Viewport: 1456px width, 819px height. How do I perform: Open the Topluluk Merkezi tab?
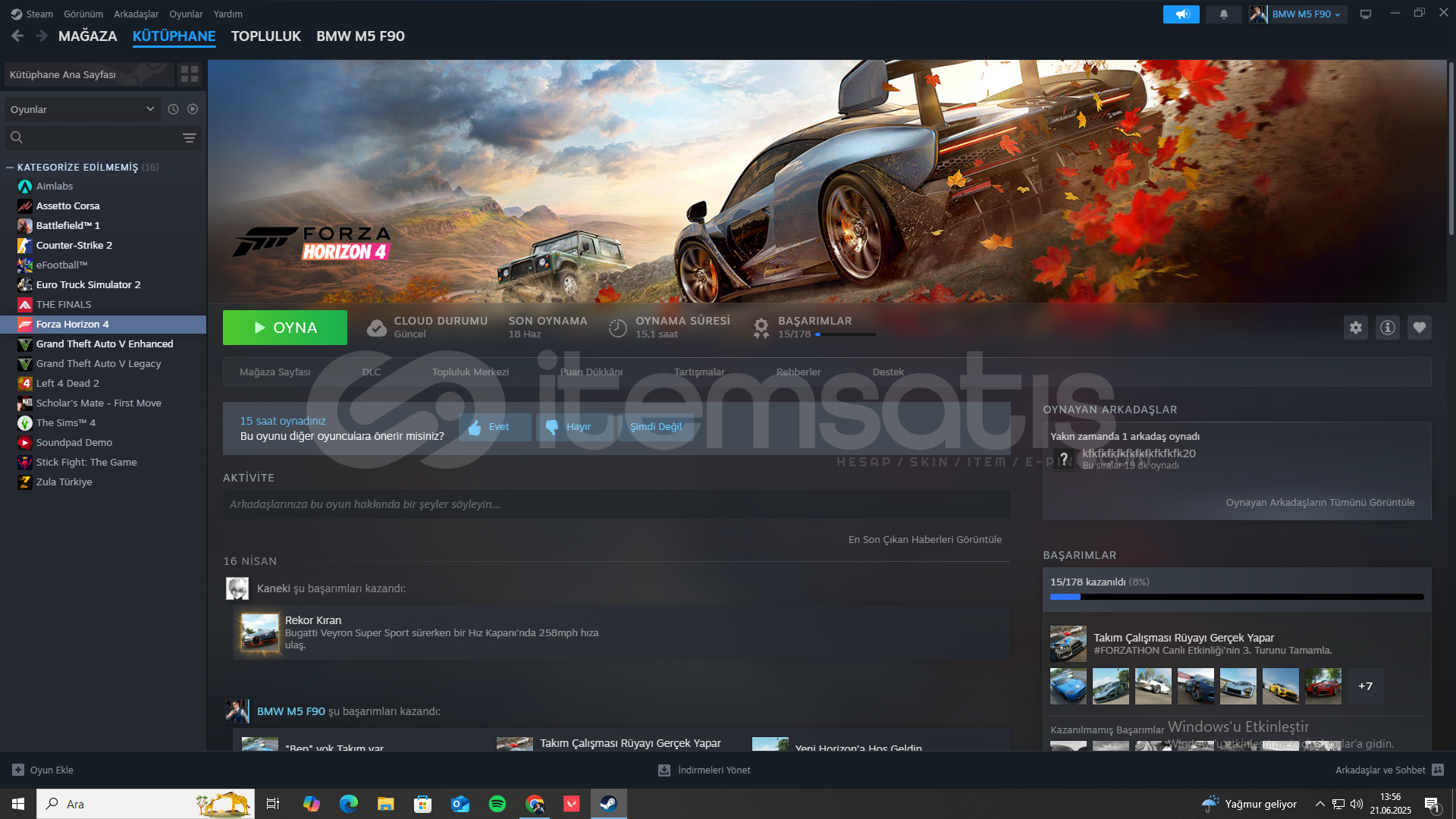coord(470,372)
